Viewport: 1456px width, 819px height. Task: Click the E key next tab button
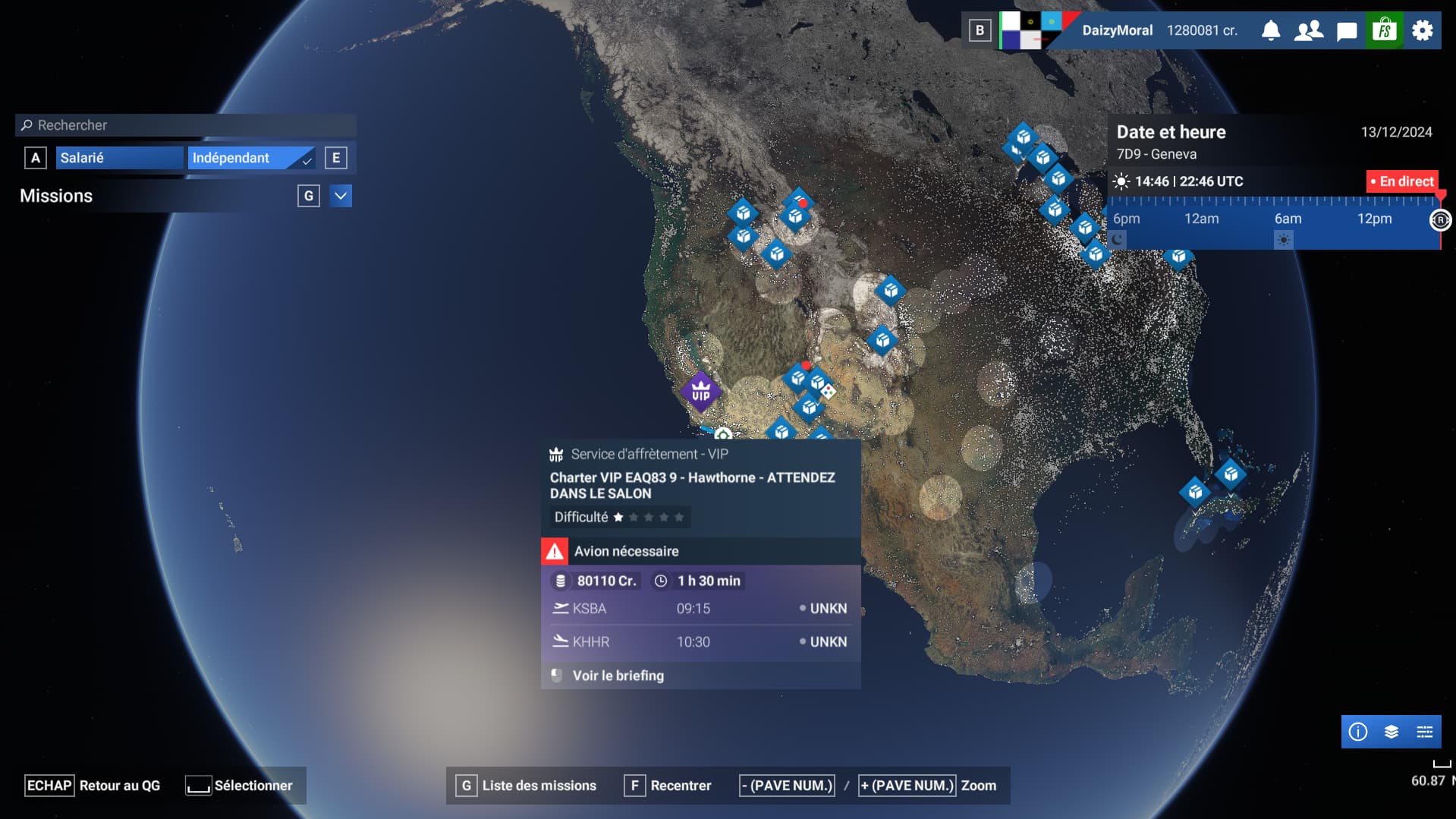click(336, 158)
